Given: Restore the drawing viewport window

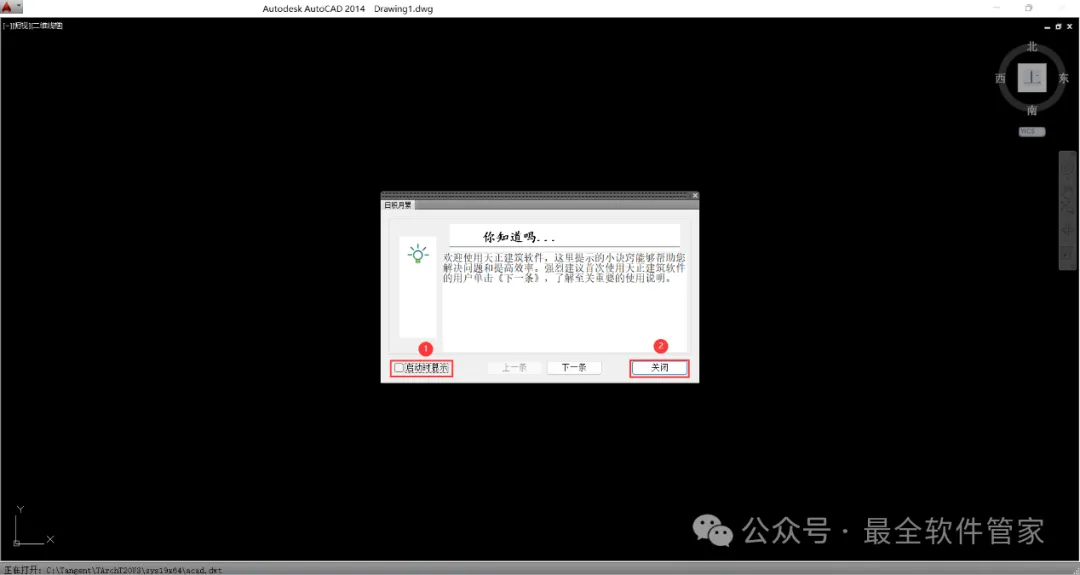Looking at the screenshot, I should 1058,27.
